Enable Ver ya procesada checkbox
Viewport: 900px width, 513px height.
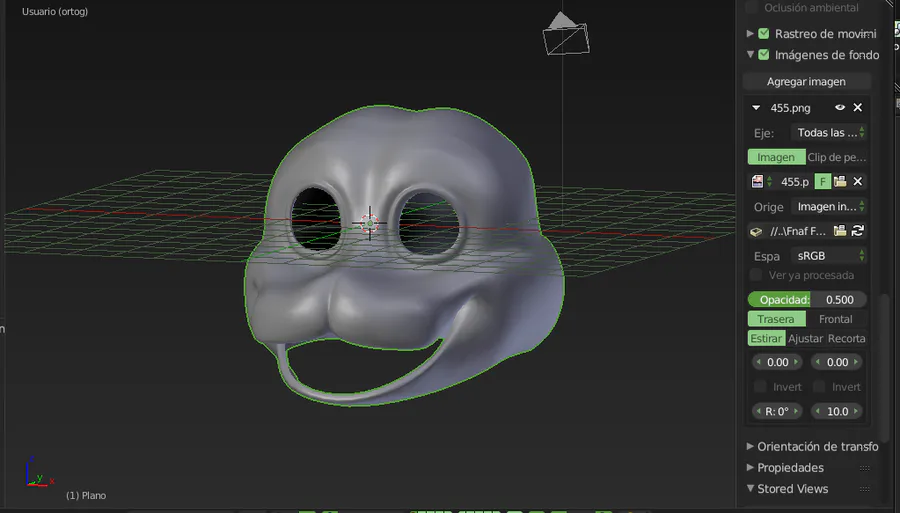coord(756,275)
